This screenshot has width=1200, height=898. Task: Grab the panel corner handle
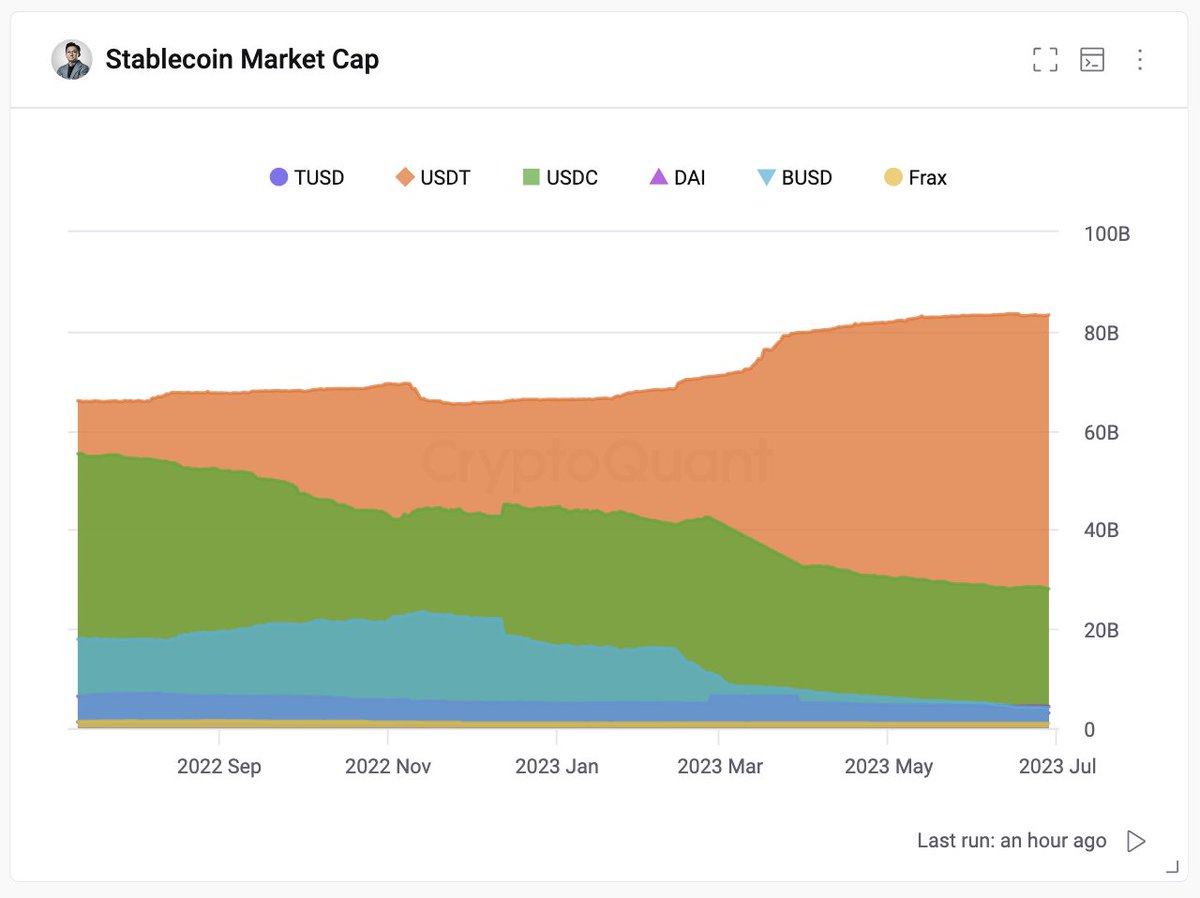pyautogui.click(x=1172, y=868)
